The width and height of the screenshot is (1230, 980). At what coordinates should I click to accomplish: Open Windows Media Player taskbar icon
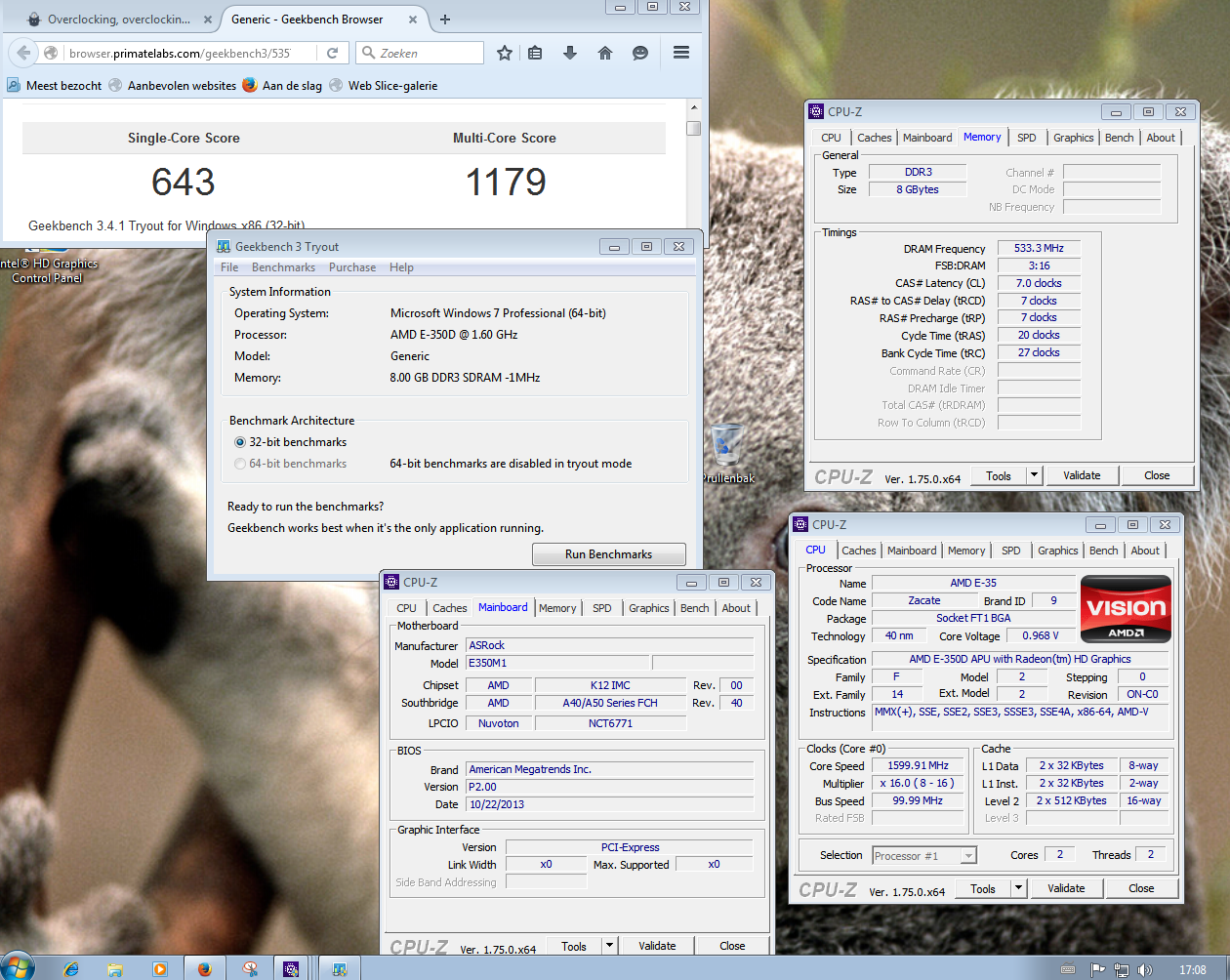click(159, 968)
